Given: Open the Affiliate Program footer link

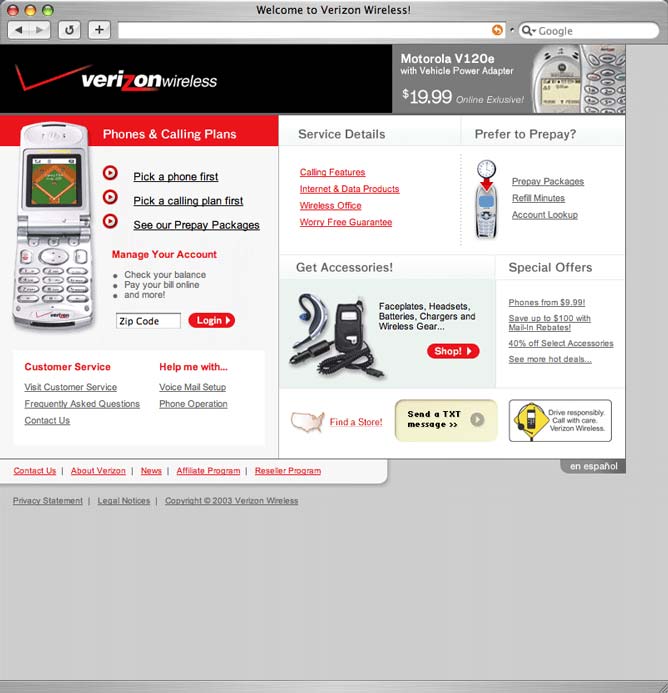Looking at the screenshot, I should 208,471.
